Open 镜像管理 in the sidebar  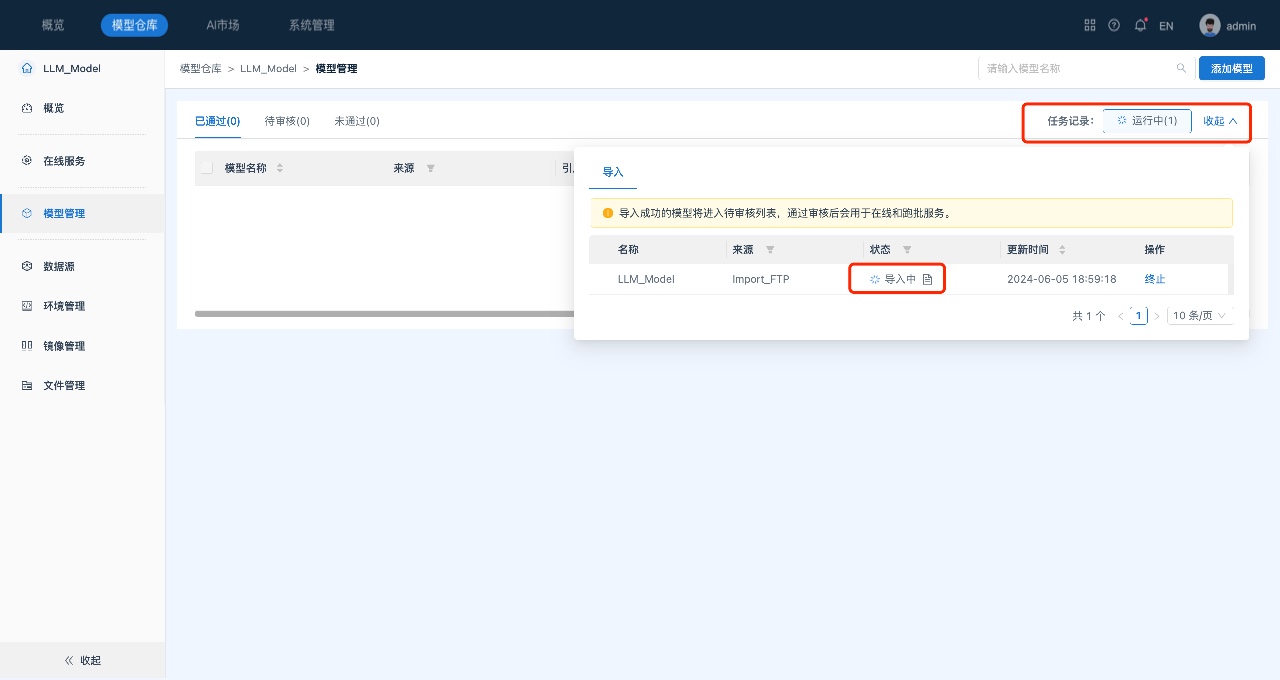click(64, 346)
